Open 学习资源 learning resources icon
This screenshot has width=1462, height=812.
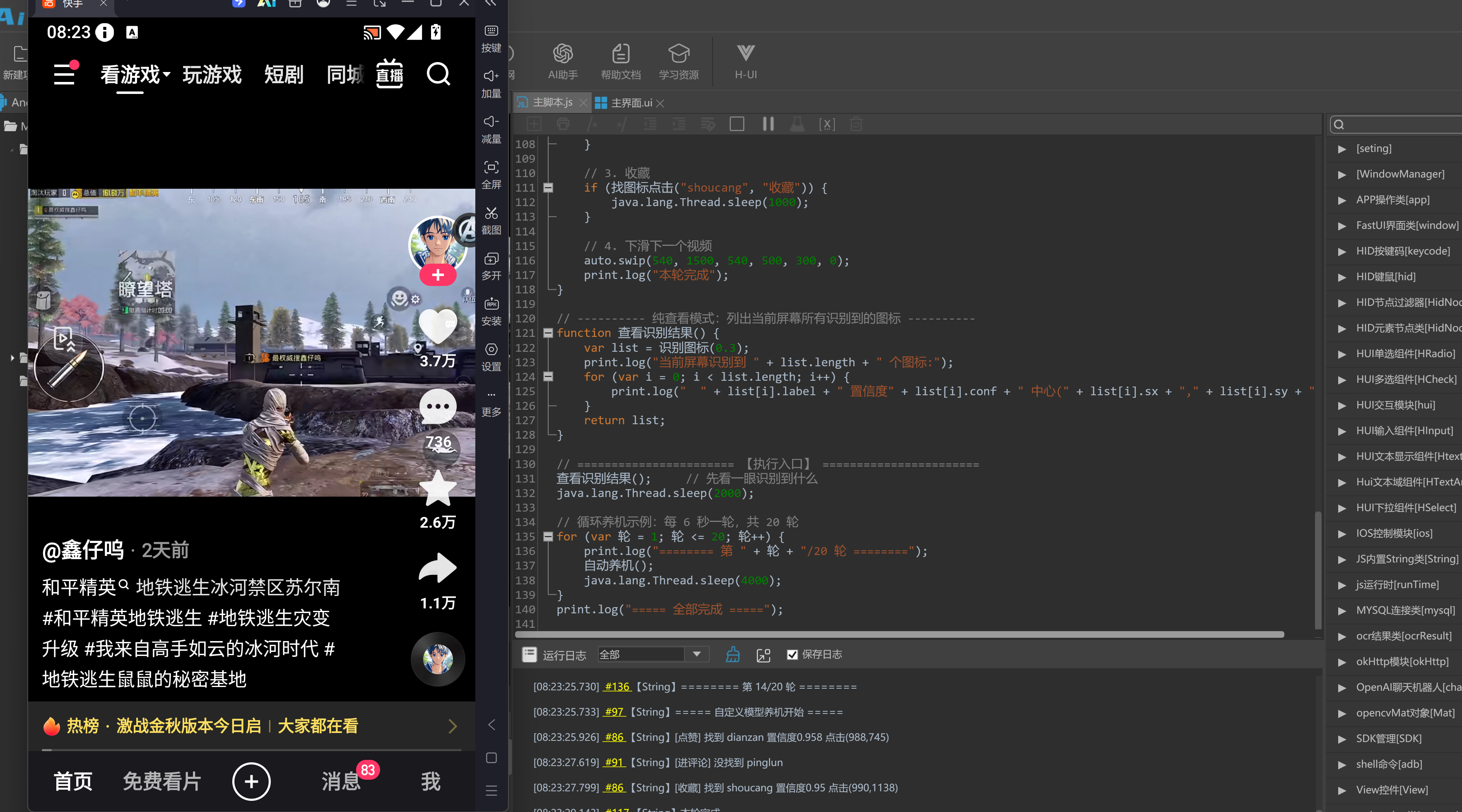pos(678,61)
